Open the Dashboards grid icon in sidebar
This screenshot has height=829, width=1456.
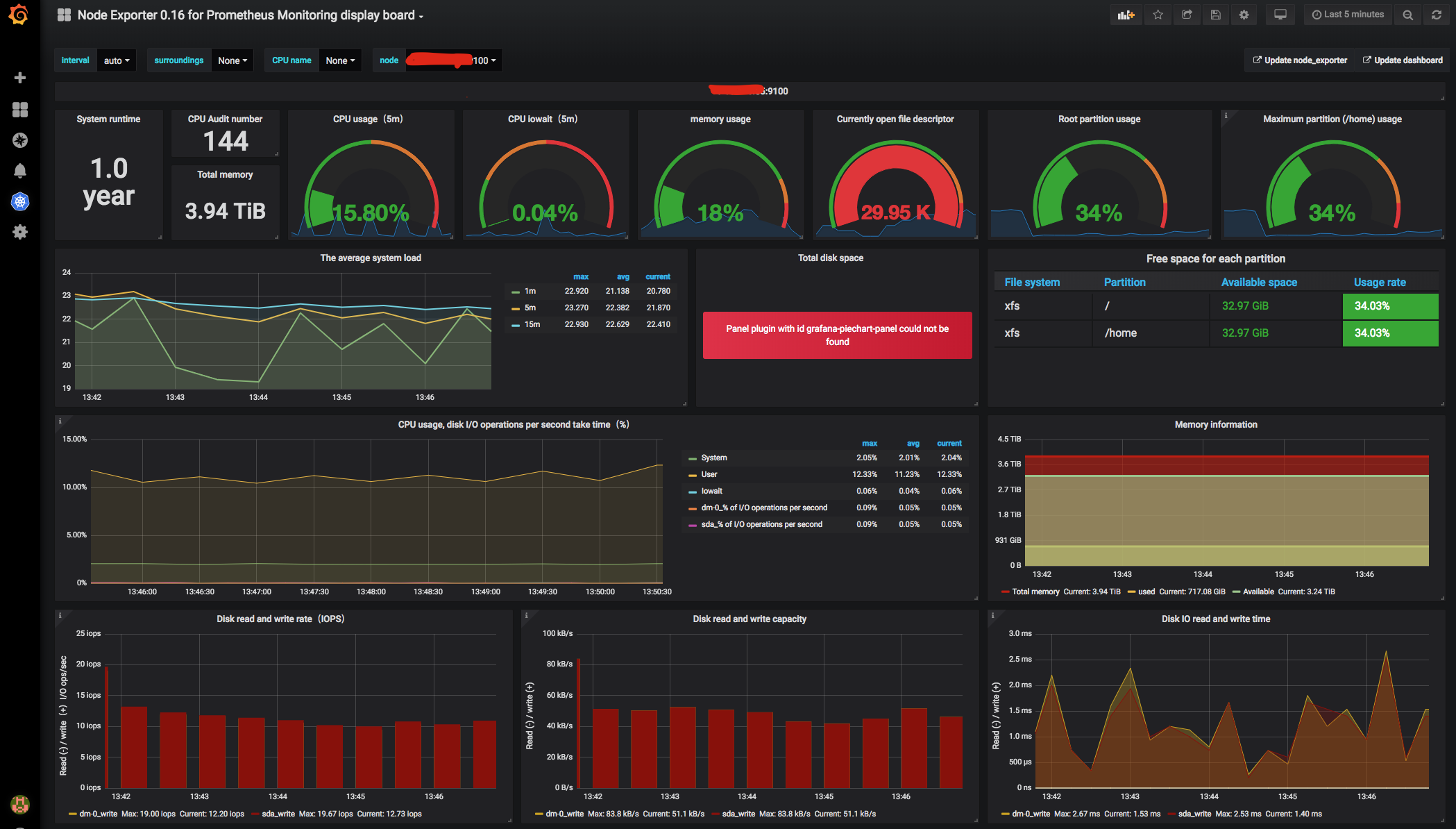point(20,110)
